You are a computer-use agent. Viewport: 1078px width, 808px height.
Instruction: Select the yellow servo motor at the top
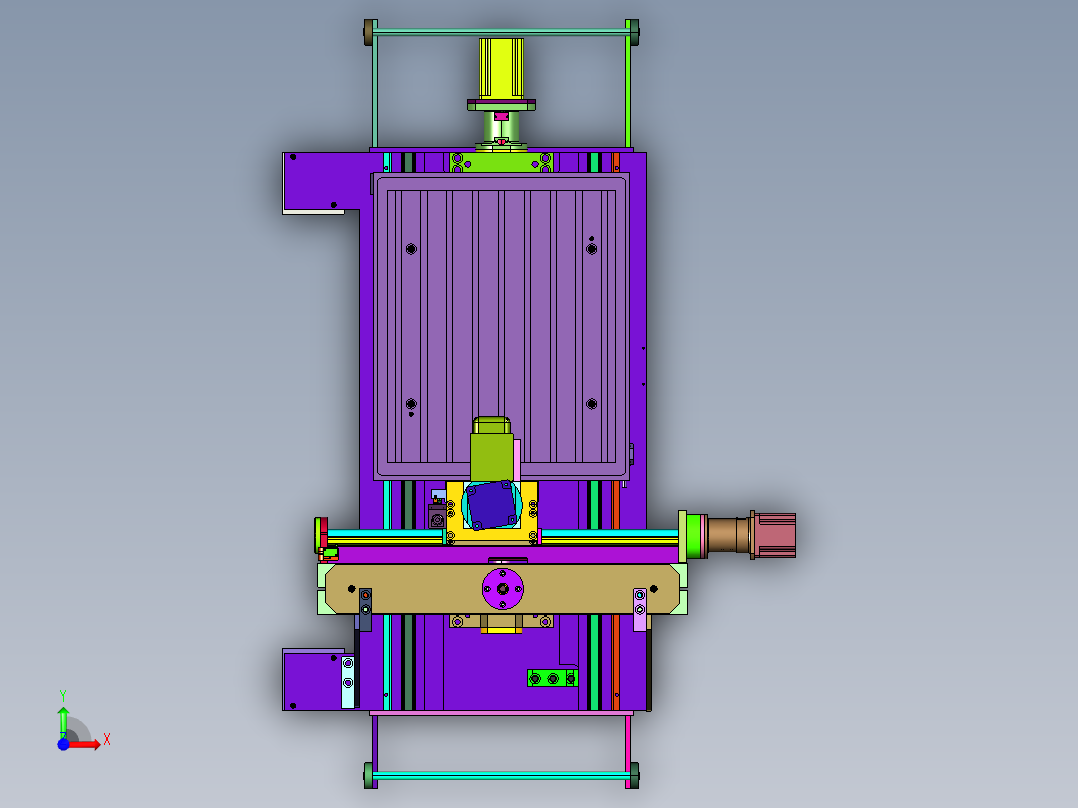pyautogui.click(x=501, y=69)
